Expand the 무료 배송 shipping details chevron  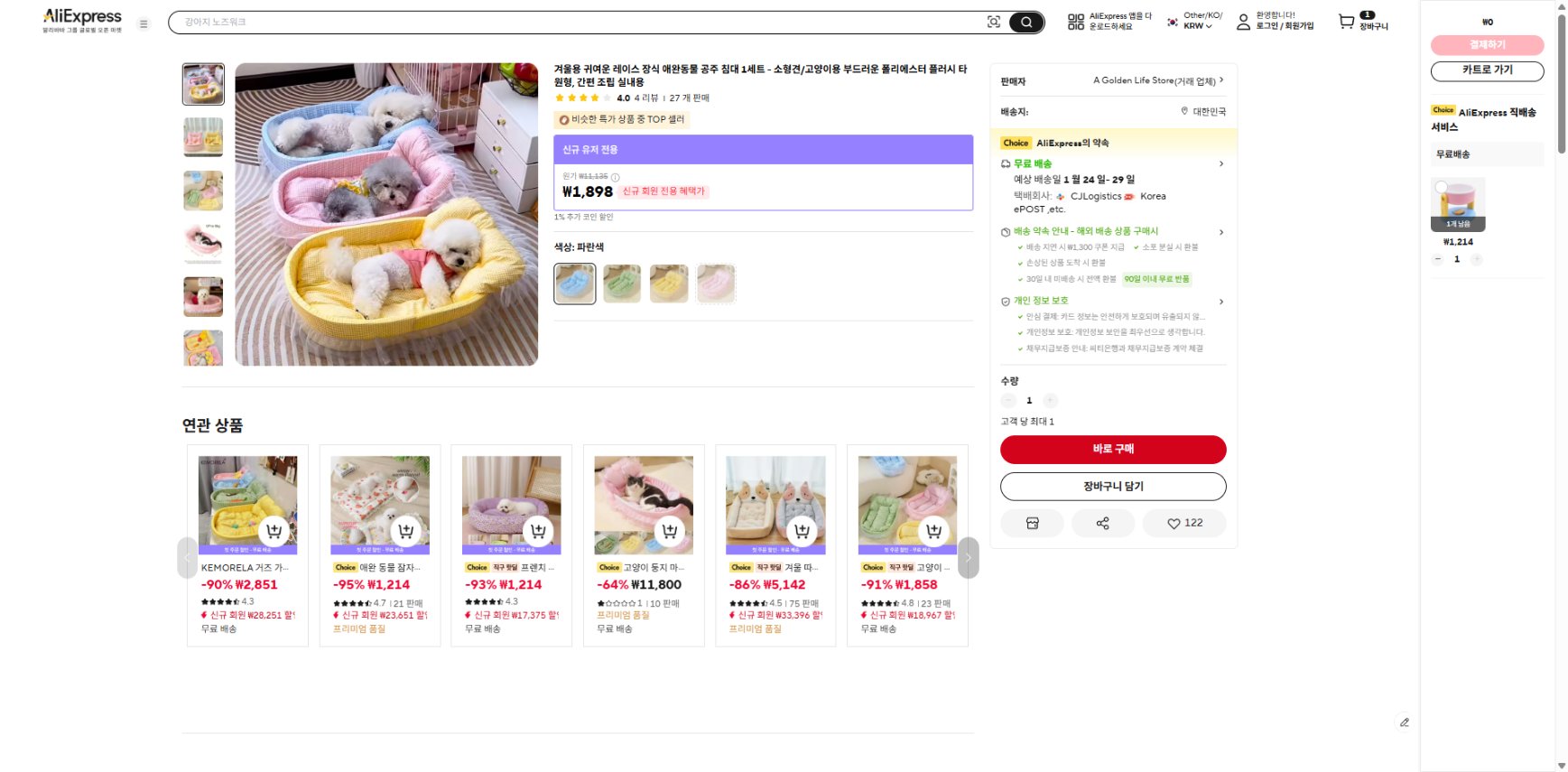(1221, 164)
